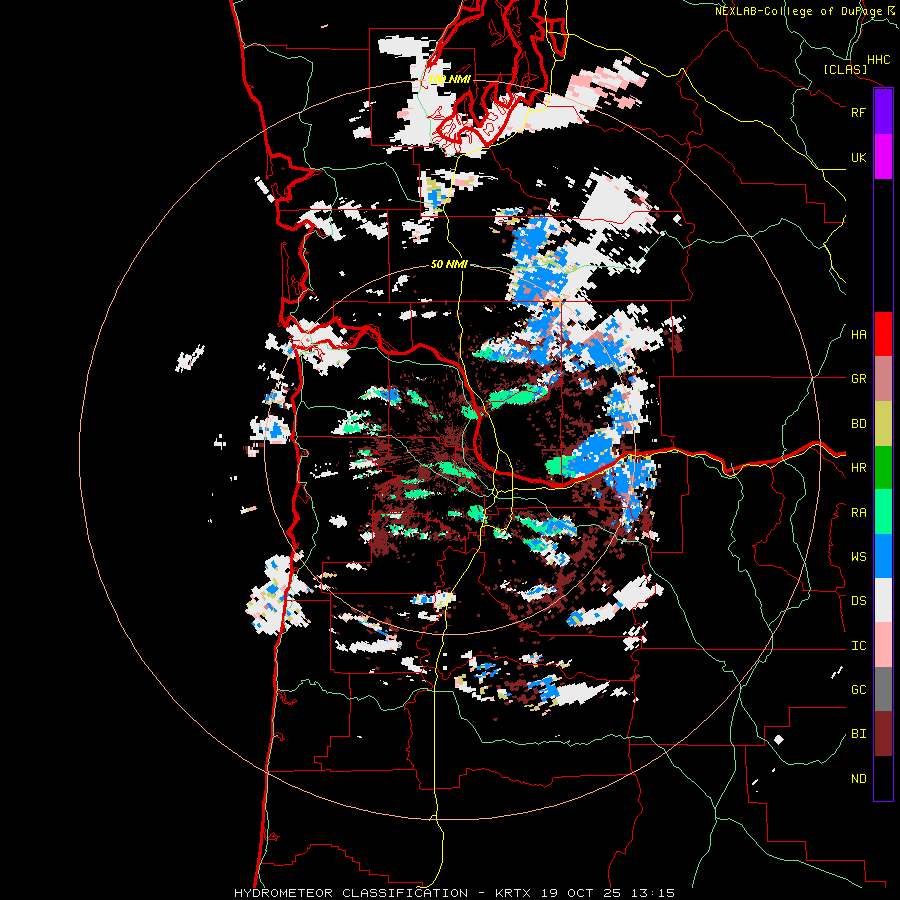Click the blue WS legend color swatch

tap(883, 556)
